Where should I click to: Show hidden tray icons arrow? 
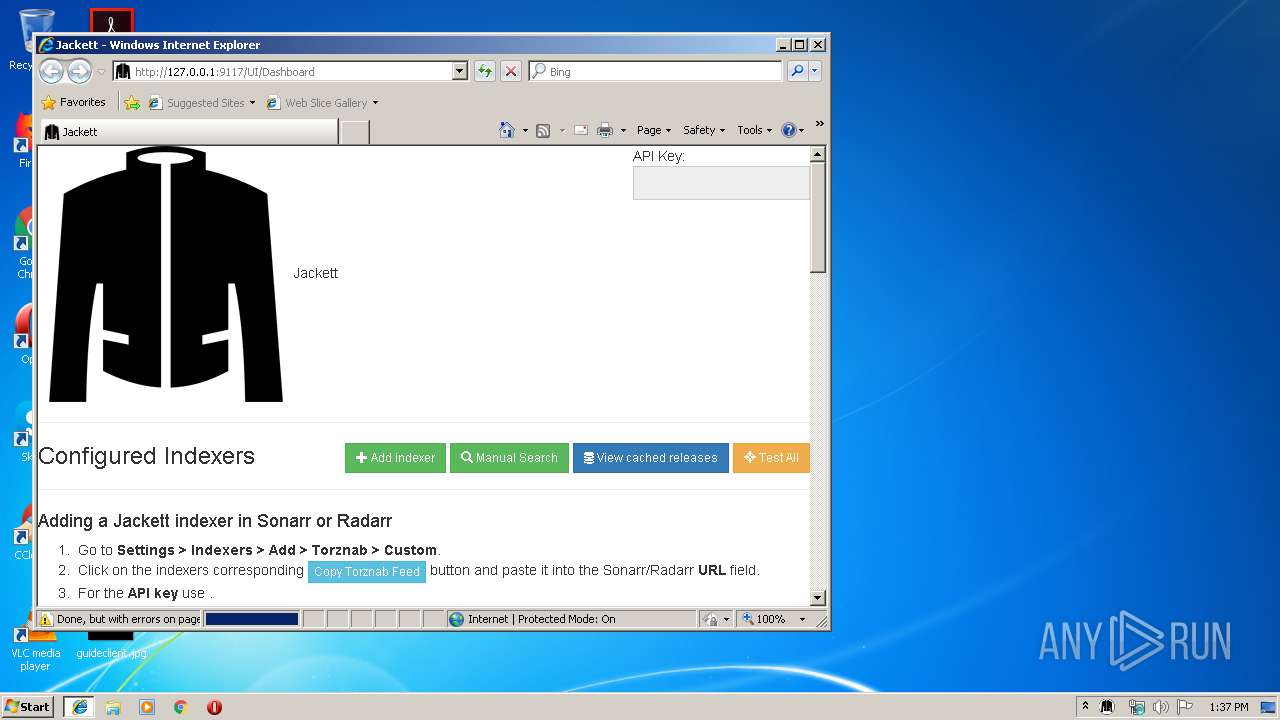1085,707
